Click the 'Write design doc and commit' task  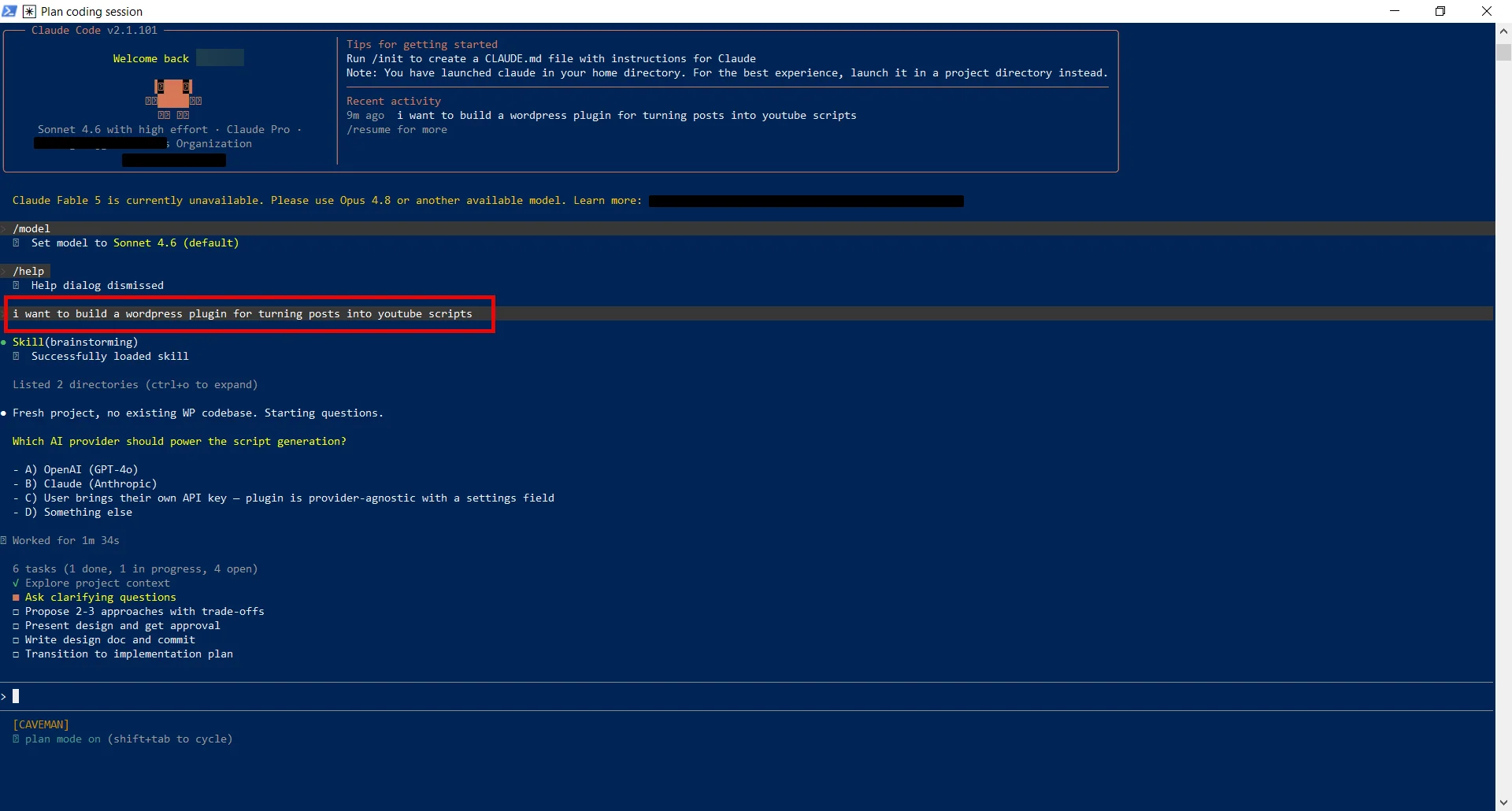104,640
